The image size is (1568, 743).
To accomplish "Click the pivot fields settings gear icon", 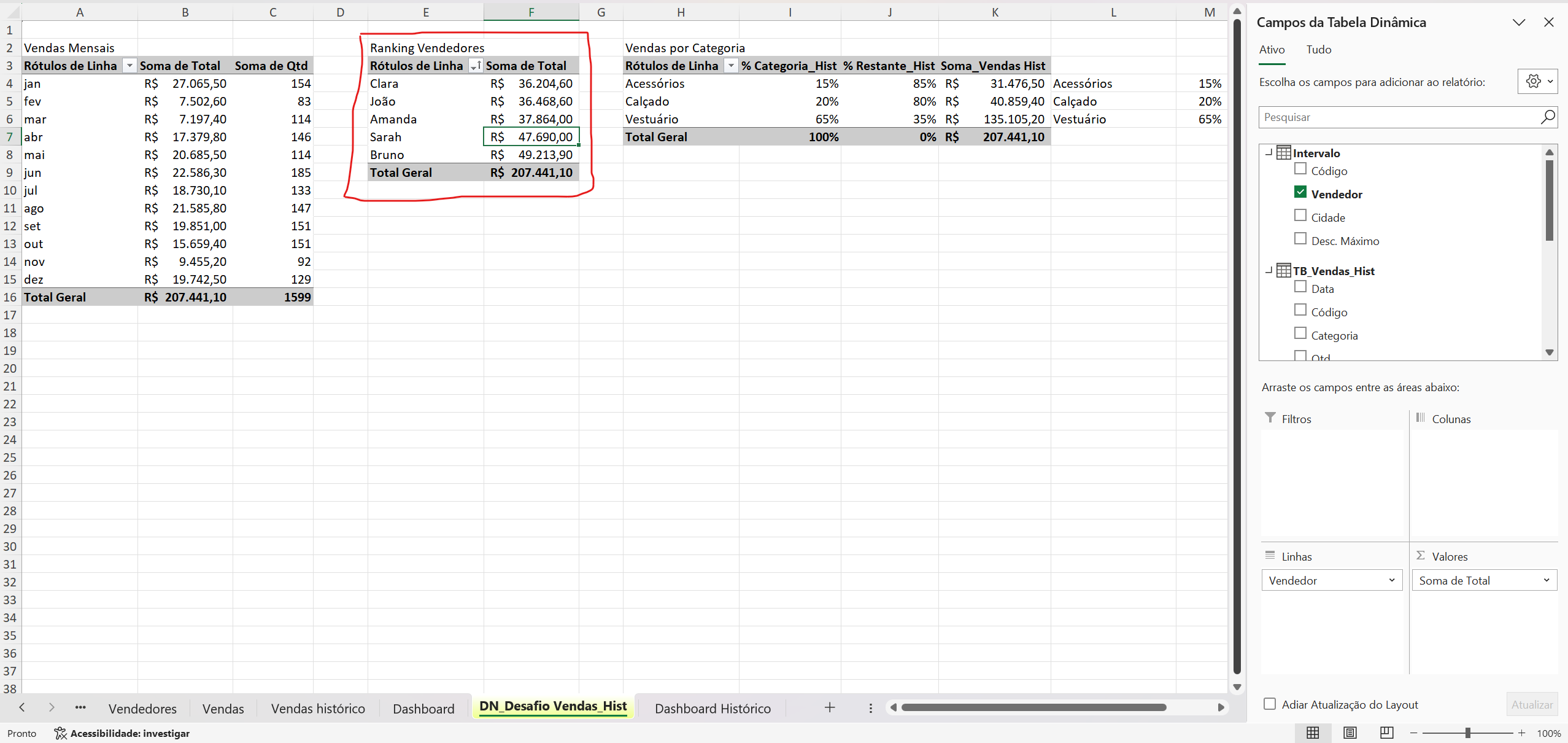I will tap(1532, 82).
